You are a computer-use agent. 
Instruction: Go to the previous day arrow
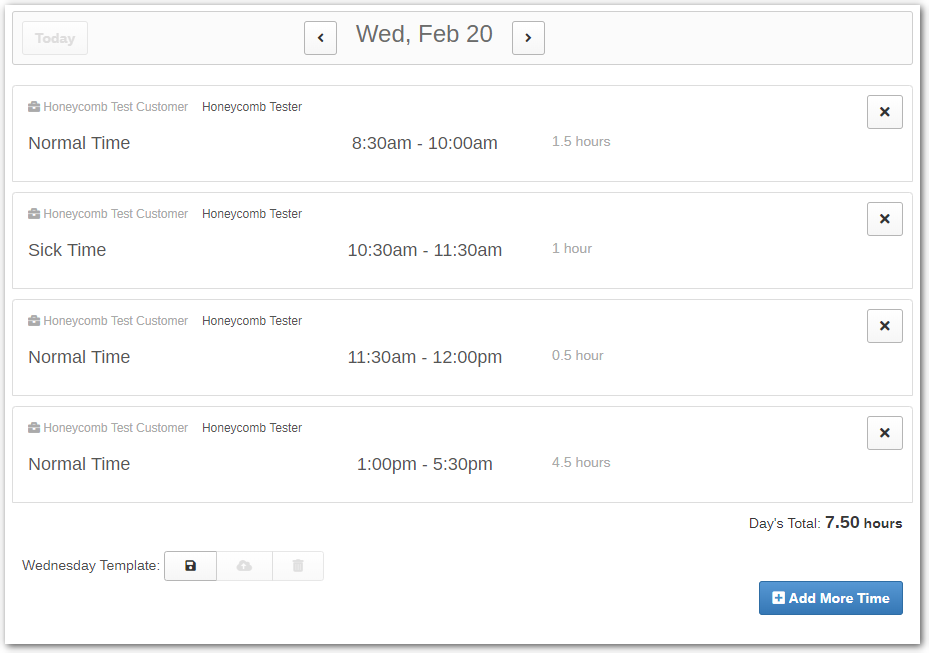[x=320, y=38]
